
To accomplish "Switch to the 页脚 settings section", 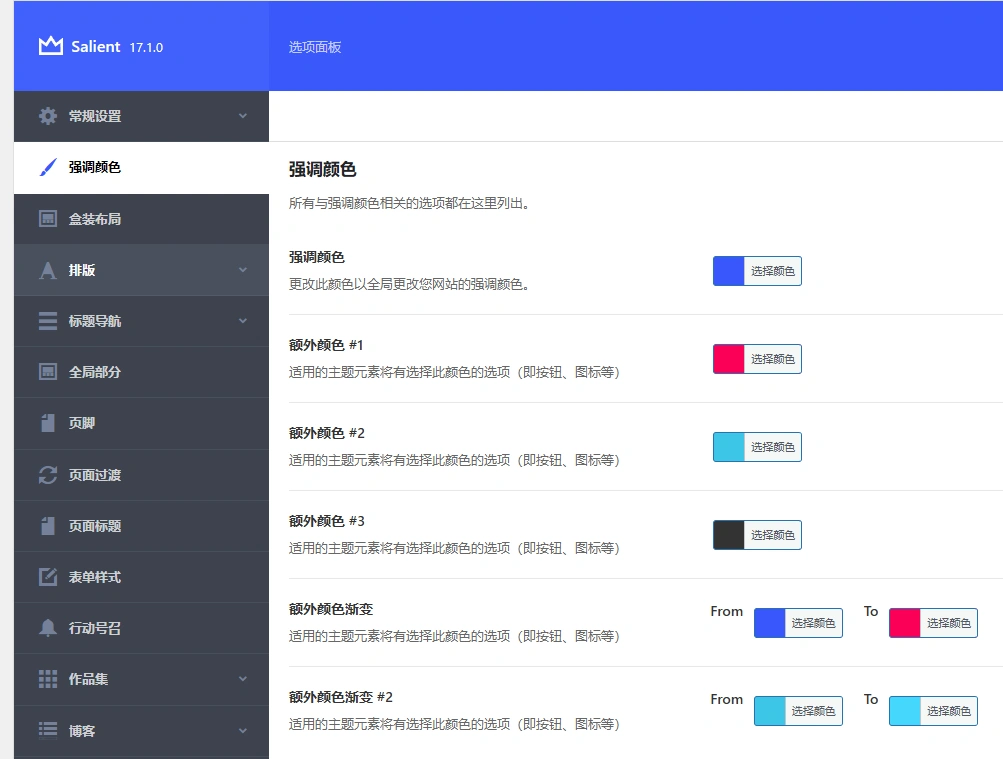I will point(120,423).
